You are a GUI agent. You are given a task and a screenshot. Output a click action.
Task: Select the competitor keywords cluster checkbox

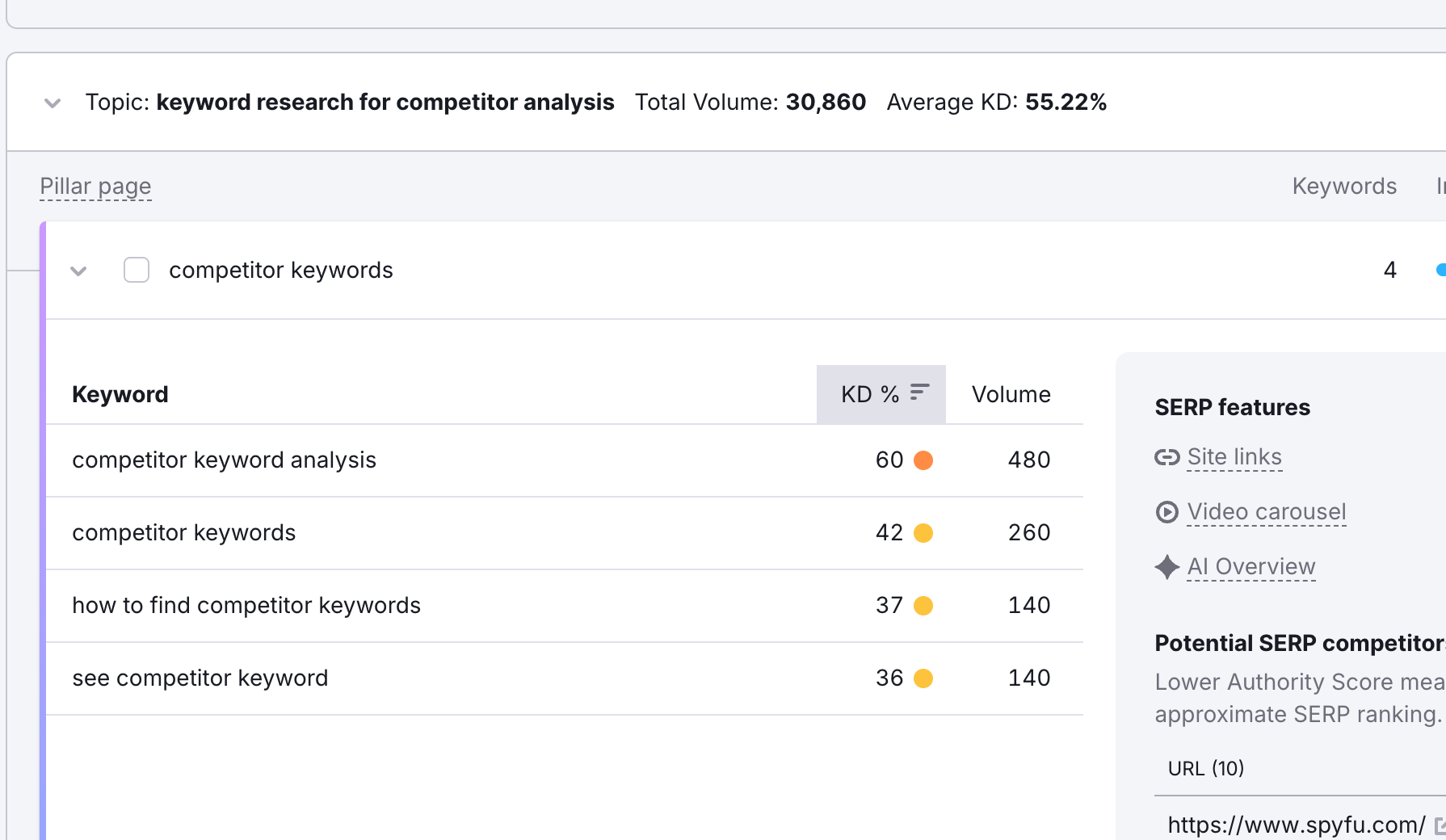click(x=136, y=270)
